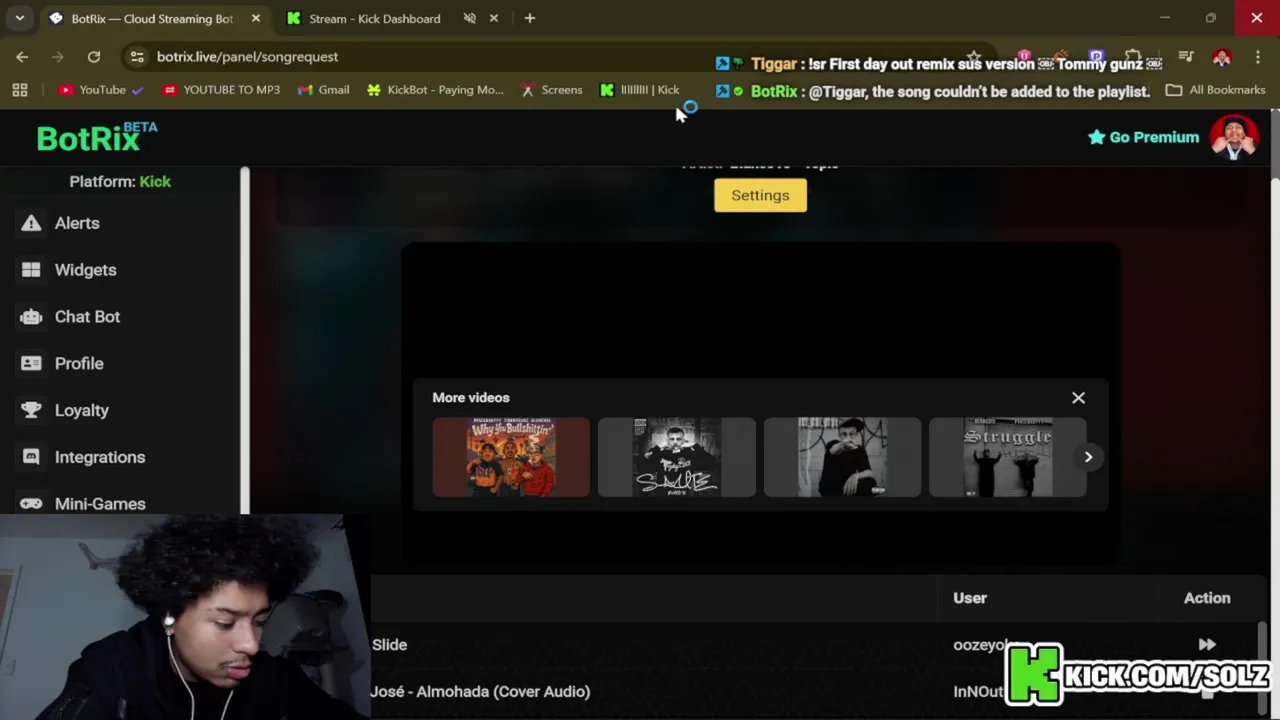Select José - Almohada (Cover Audio) row
This screenshot has width=1280, height=720.
(x=815, y=692)
